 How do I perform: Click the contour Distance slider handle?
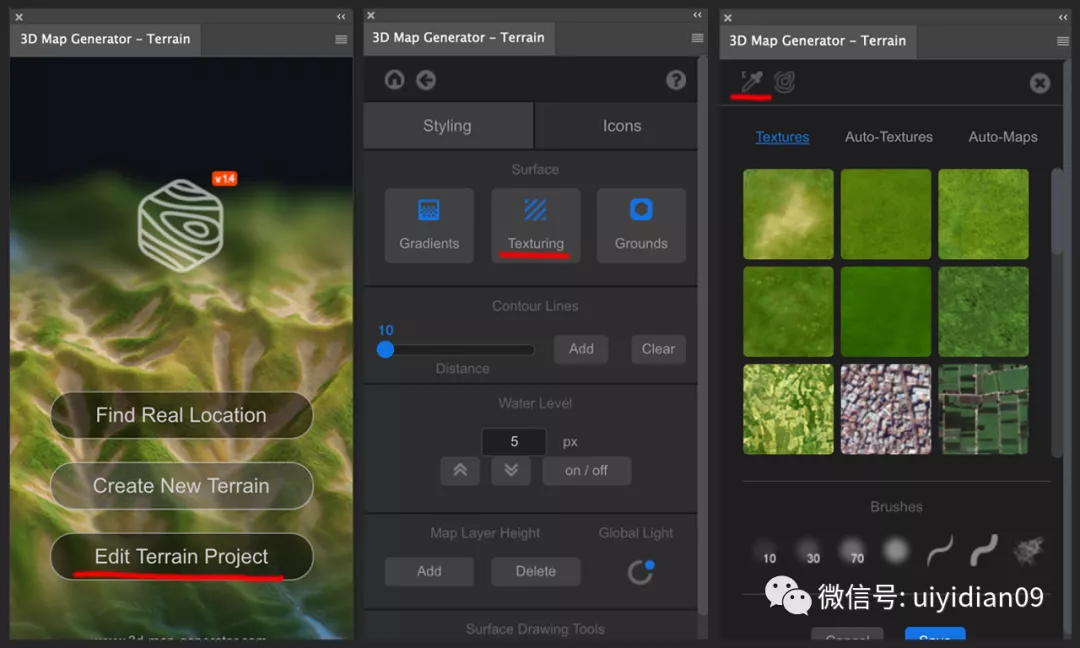pyautogui.click(x=385, y=350)
